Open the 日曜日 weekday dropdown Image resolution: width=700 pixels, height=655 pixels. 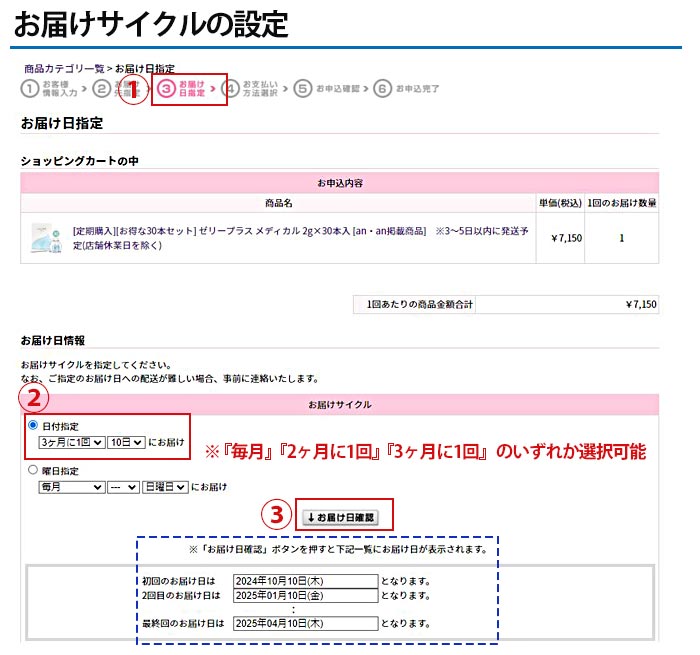click(165, 487)
